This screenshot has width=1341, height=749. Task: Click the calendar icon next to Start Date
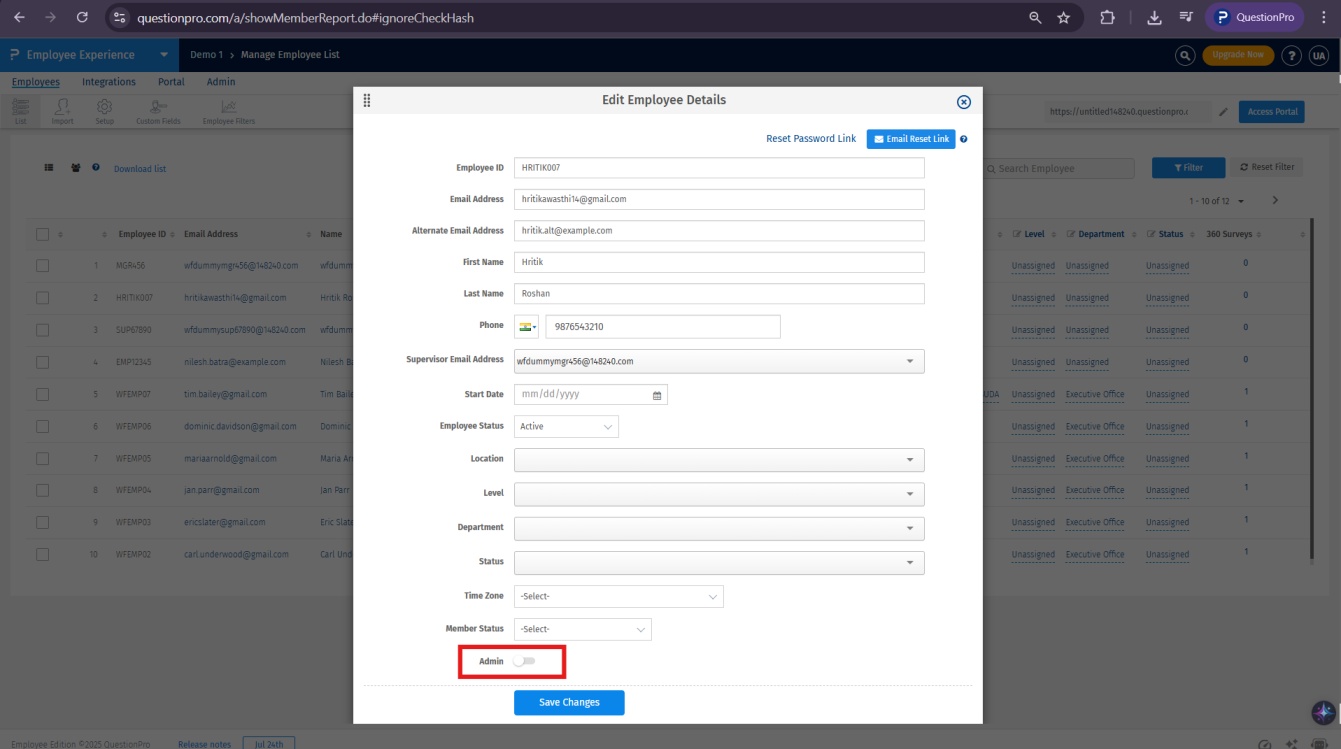tap(655, 394)
